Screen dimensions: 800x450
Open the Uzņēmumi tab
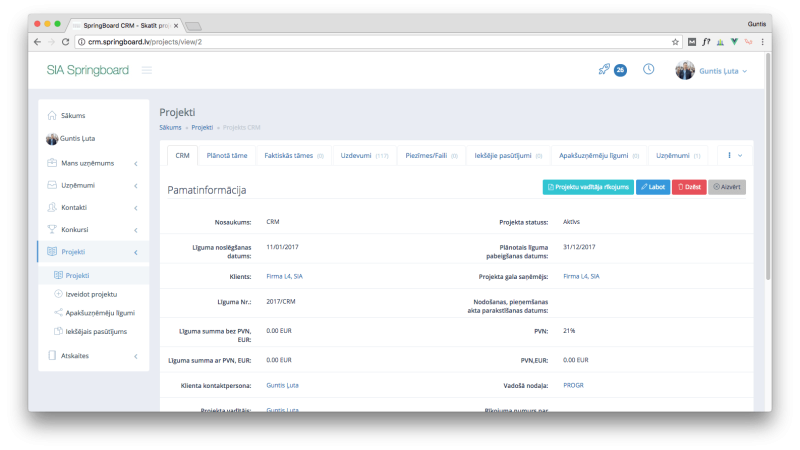(x=678, y=156)
